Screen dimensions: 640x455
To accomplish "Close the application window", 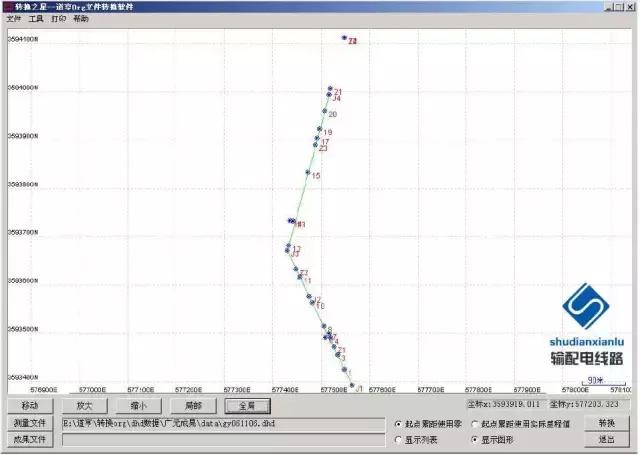I will pyautogui.click(x=630, y=7).
